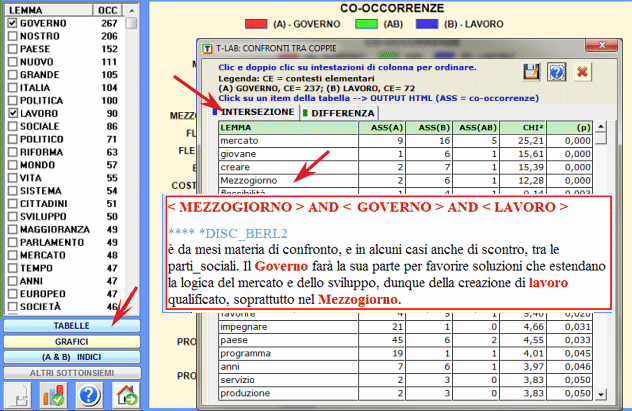Select the 'creare' row in table
This screenshot has height=411, width=632.
(x=405, y=167)
